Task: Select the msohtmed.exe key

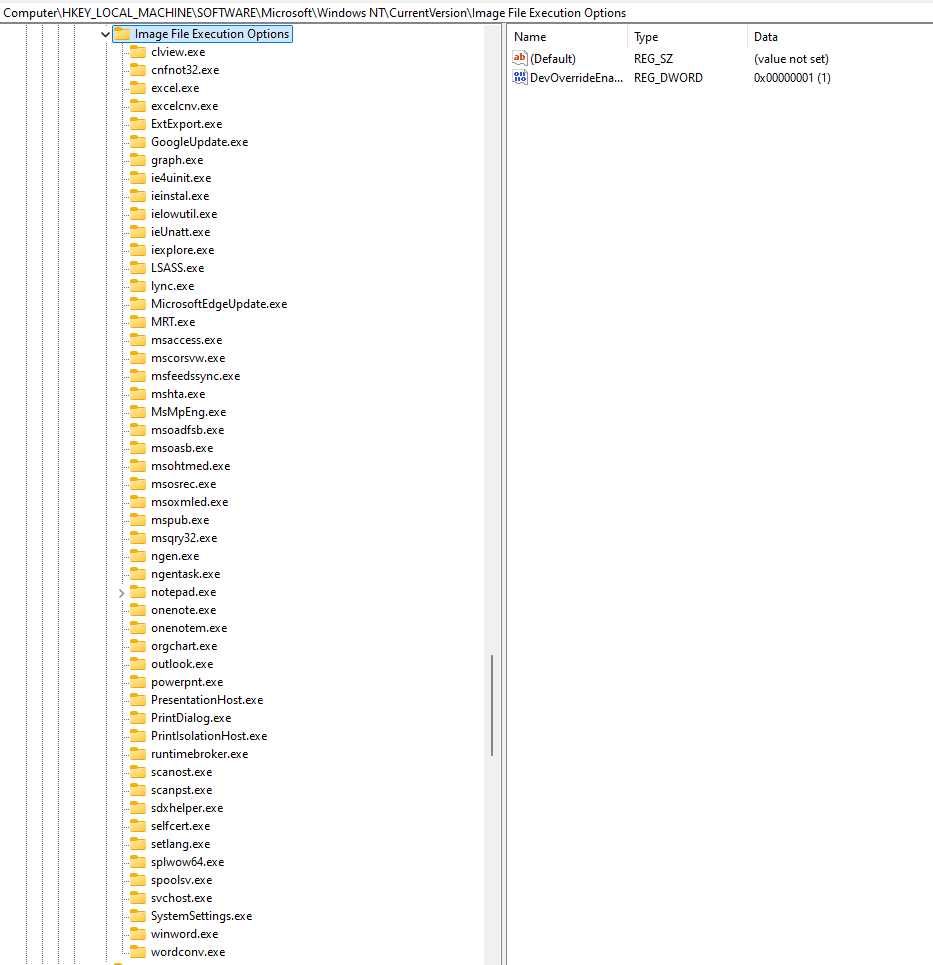Action: pyautogui.click(x=190, y=466)
